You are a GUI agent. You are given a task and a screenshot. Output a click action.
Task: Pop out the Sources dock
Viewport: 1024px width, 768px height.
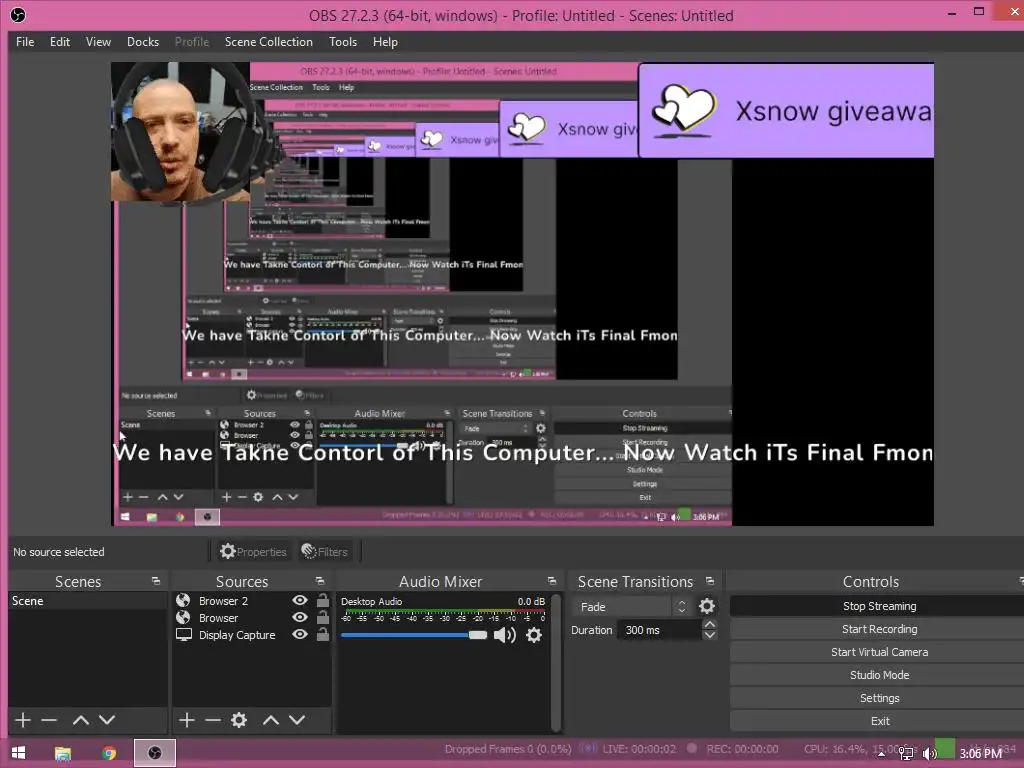click(319, 581)
